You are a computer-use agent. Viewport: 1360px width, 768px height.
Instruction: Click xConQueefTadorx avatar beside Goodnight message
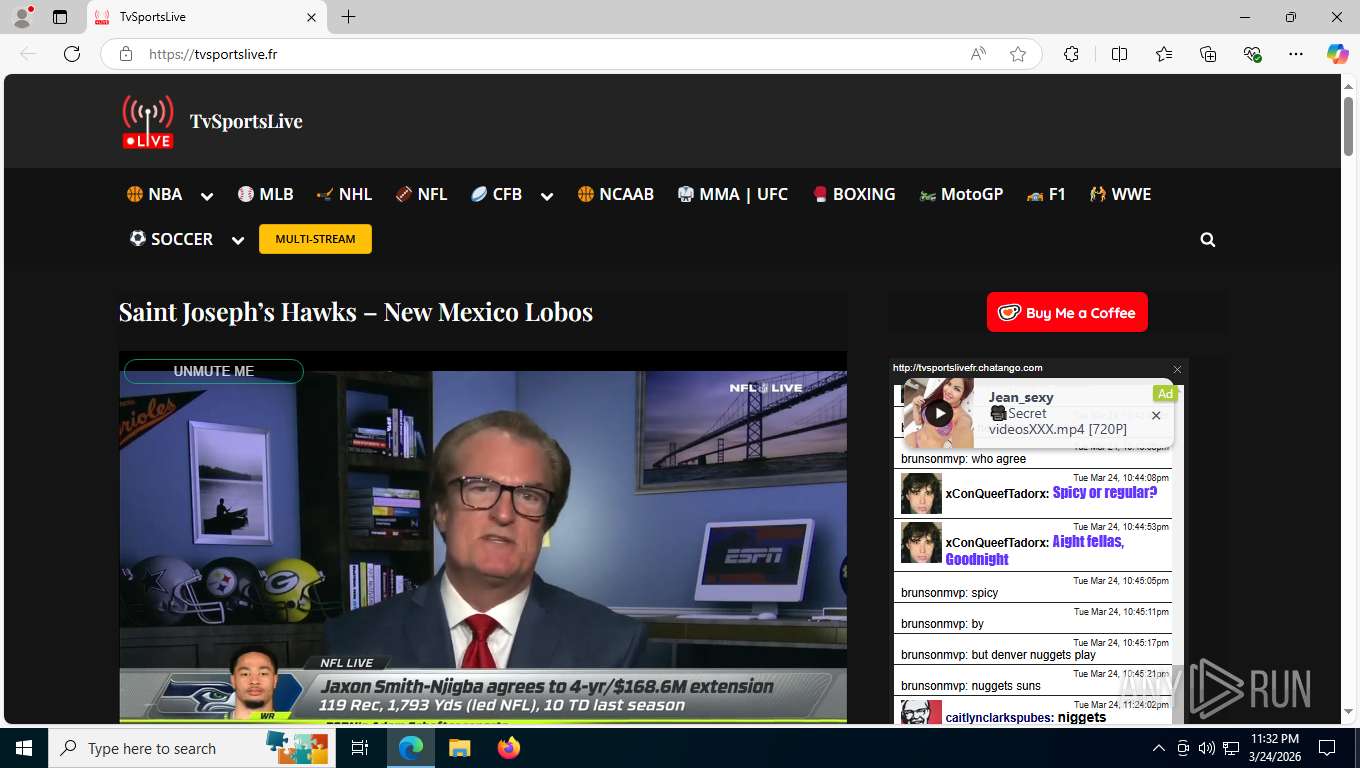coord(921,543)
